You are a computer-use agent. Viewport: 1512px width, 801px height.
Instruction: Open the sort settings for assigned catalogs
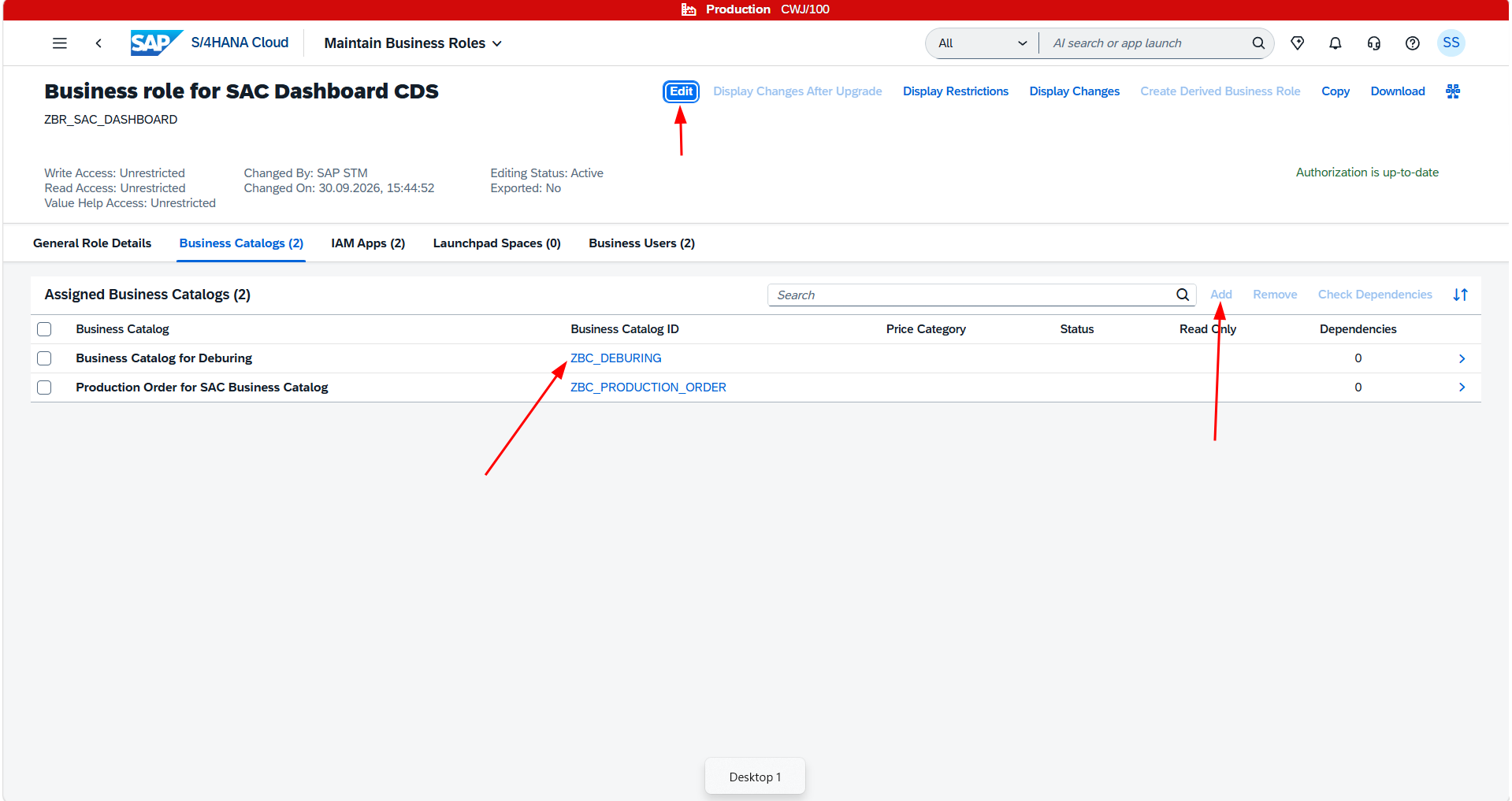1461,295
